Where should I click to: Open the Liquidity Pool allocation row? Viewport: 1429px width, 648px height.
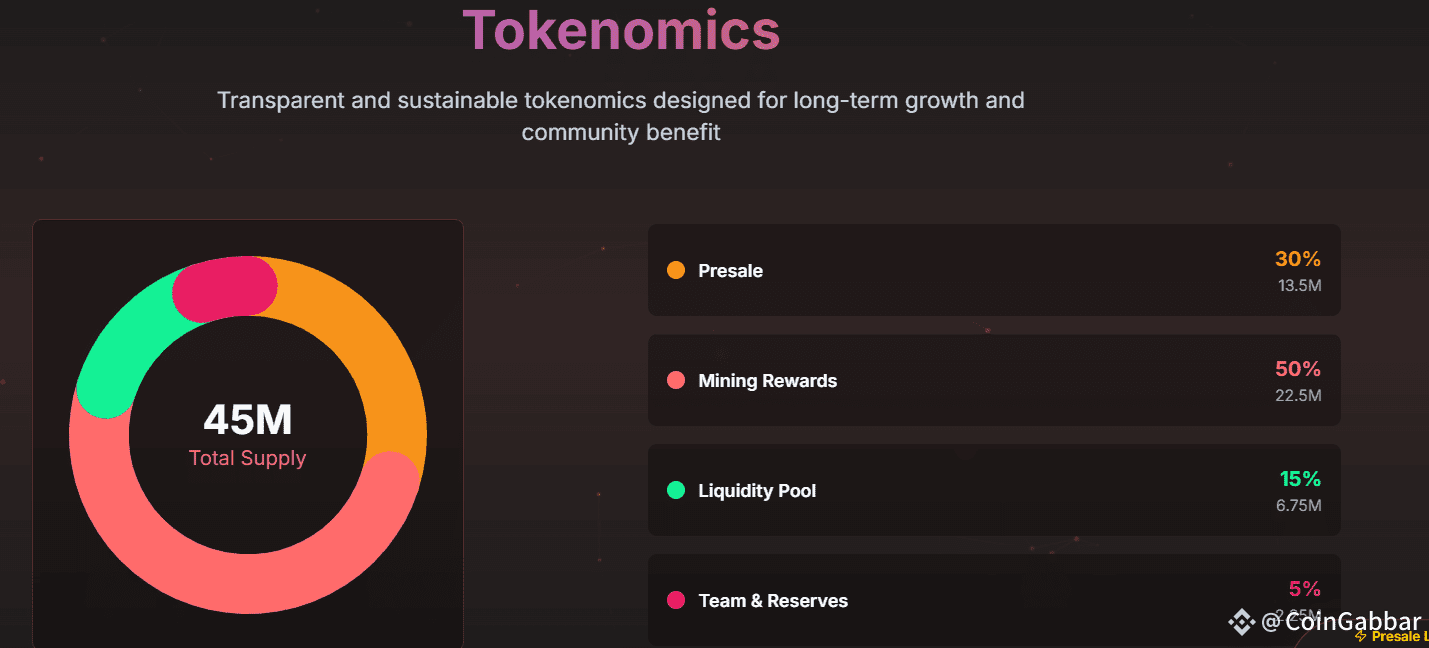pos(994,490)
